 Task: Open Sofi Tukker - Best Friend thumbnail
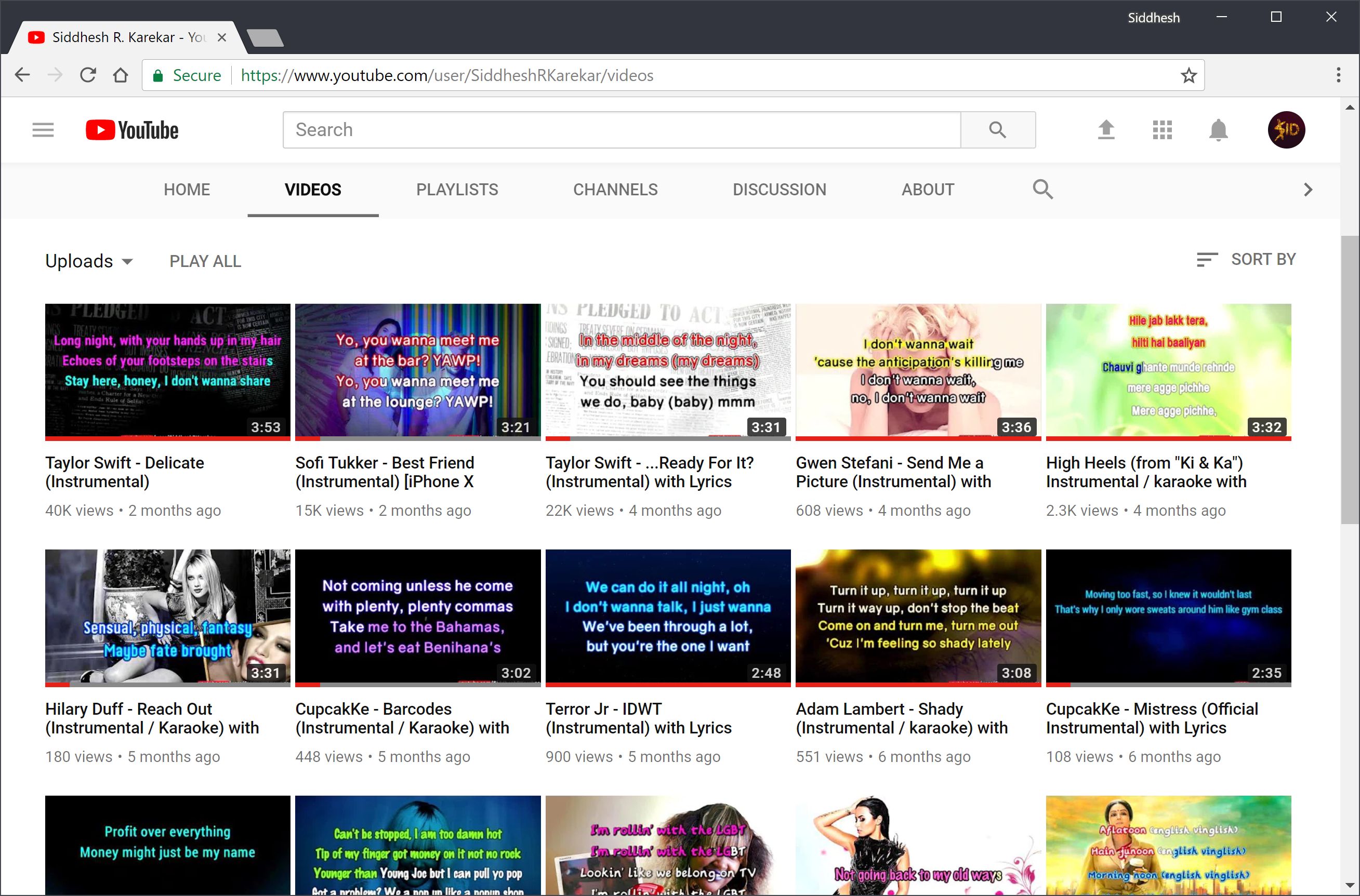pos(418,372)
